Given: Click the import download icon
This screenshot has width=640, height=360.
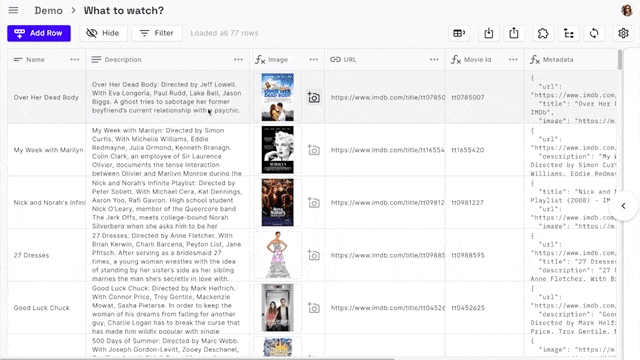Looking at the screenshot, I should (489, 33).
